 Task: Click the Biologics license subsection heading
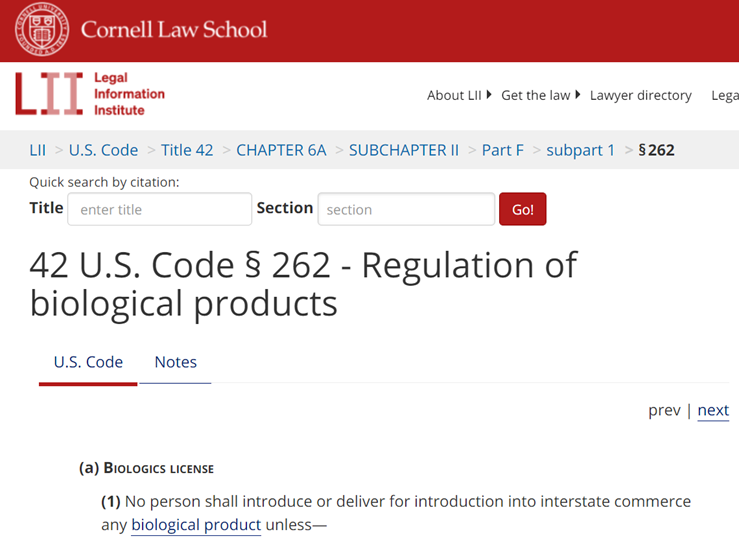pos(146,468)
